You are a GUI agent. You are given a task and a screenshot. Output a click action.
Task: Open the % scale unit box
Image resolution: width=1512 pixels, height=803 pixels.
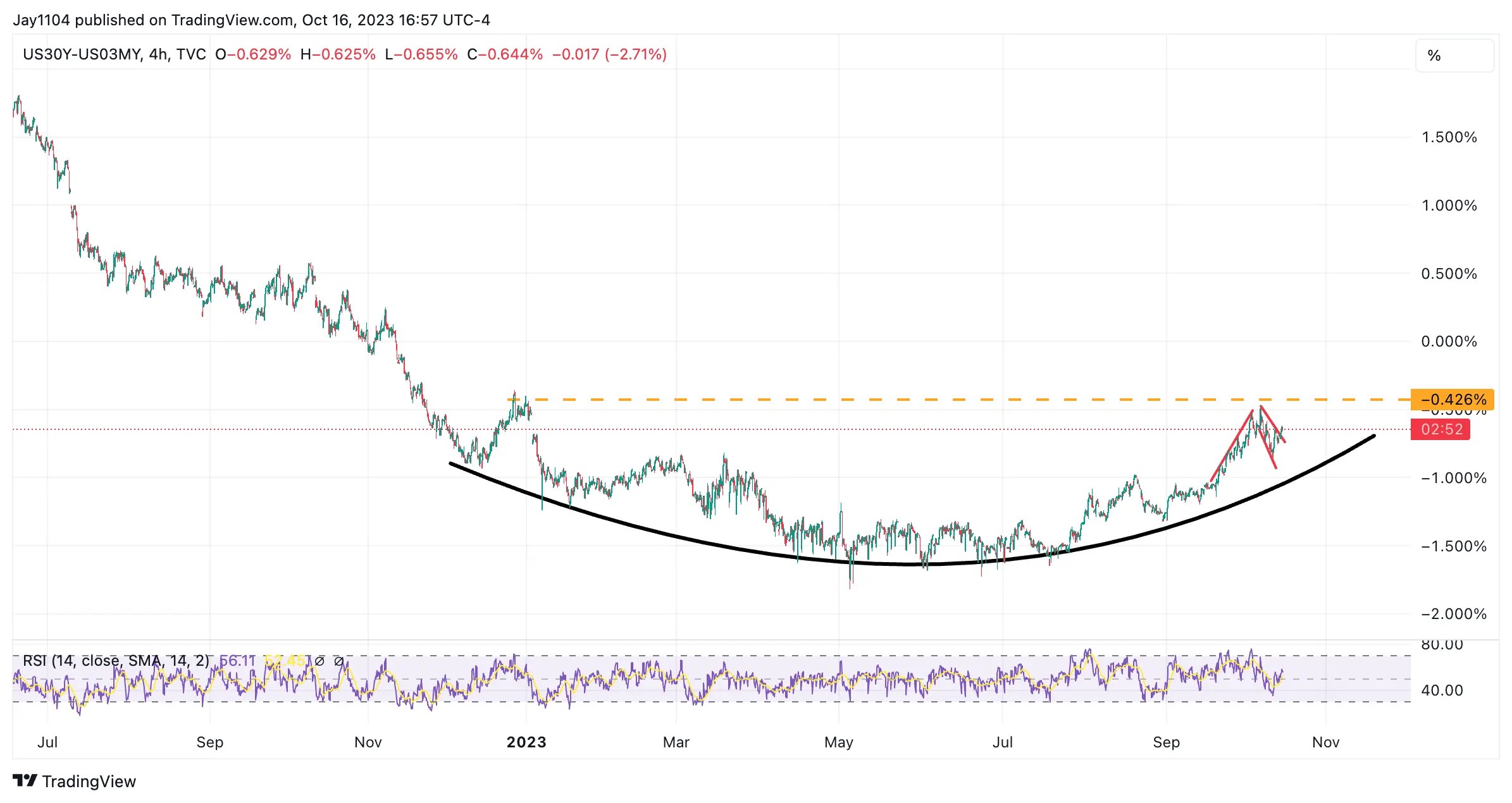1454,56
